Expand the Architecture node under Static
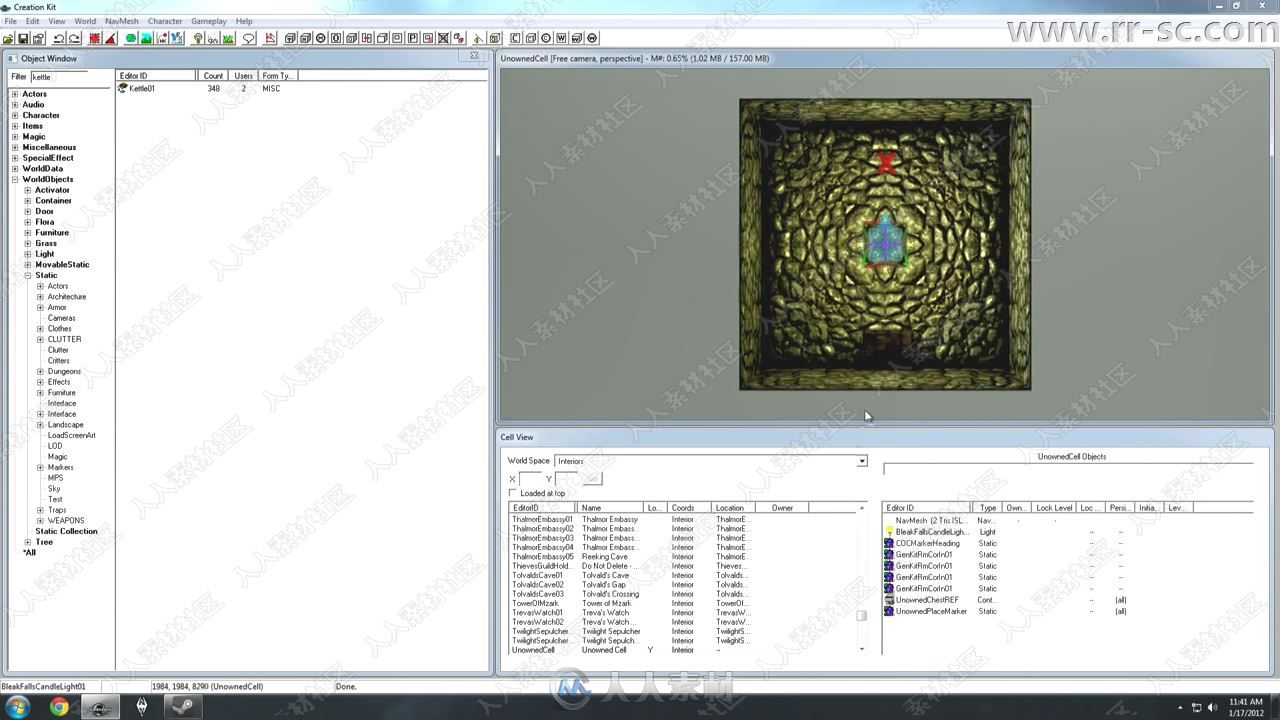 (41, 297)
